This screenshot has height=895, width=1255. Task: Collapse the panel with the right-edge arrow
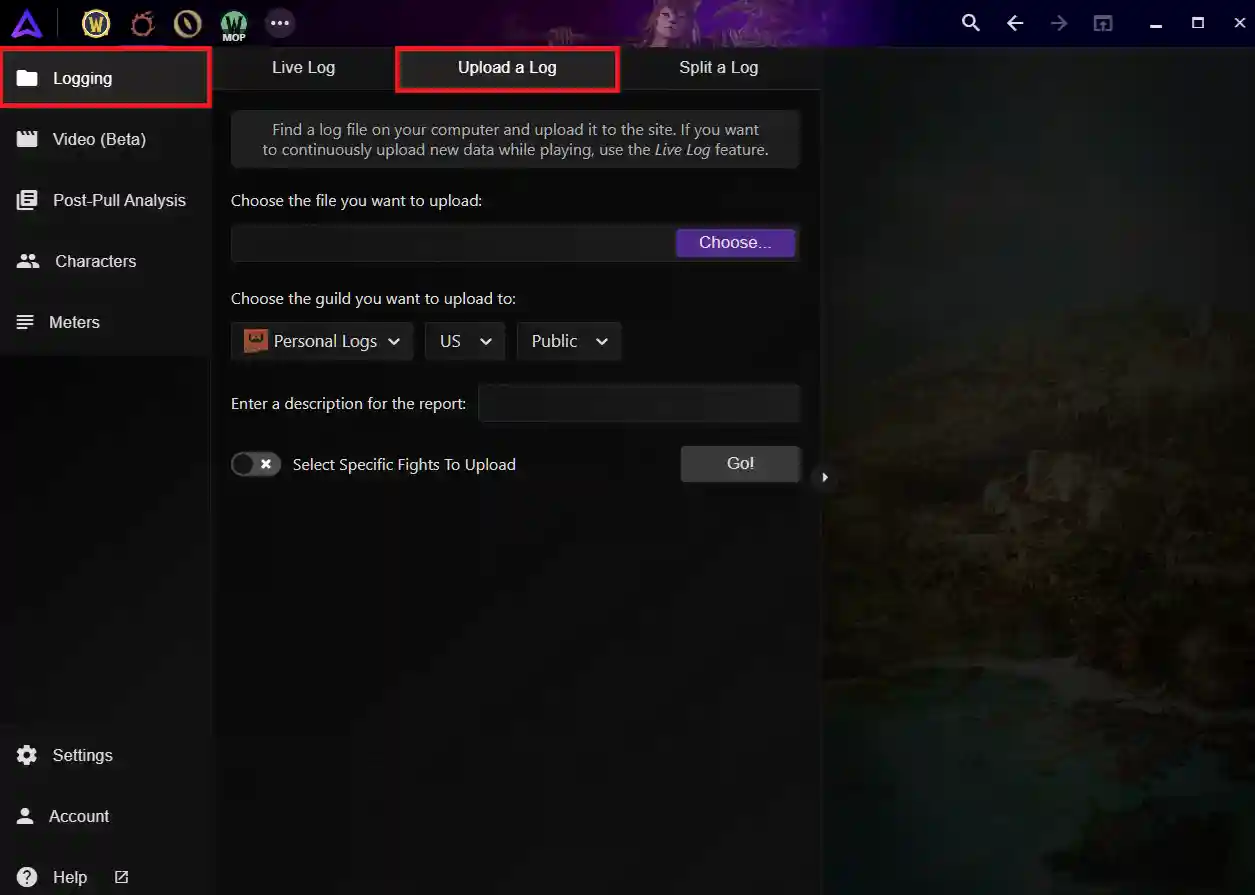(x=825, y=478)
